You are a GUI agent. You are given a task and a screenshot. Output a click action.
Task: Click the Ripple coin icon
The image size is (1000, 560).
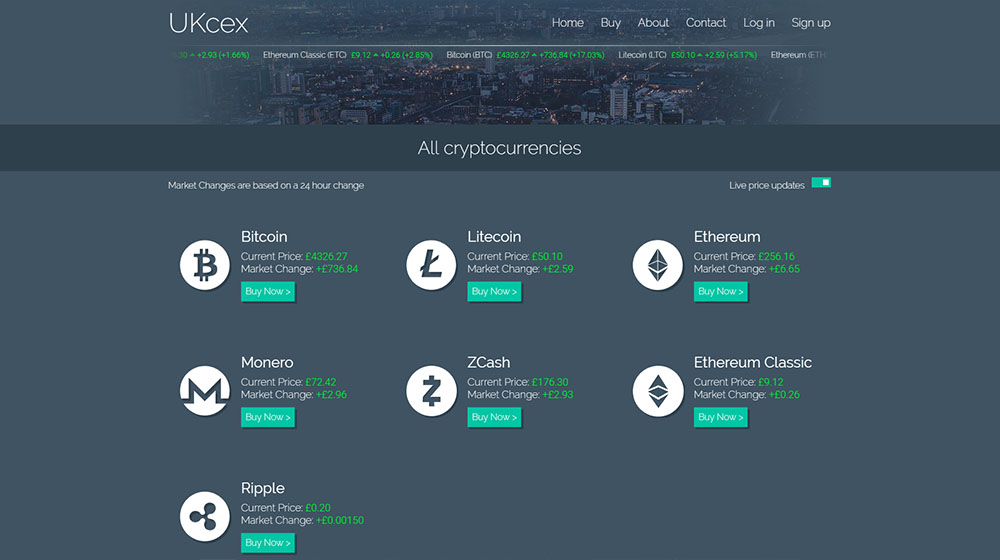click(x=205, y=516)
